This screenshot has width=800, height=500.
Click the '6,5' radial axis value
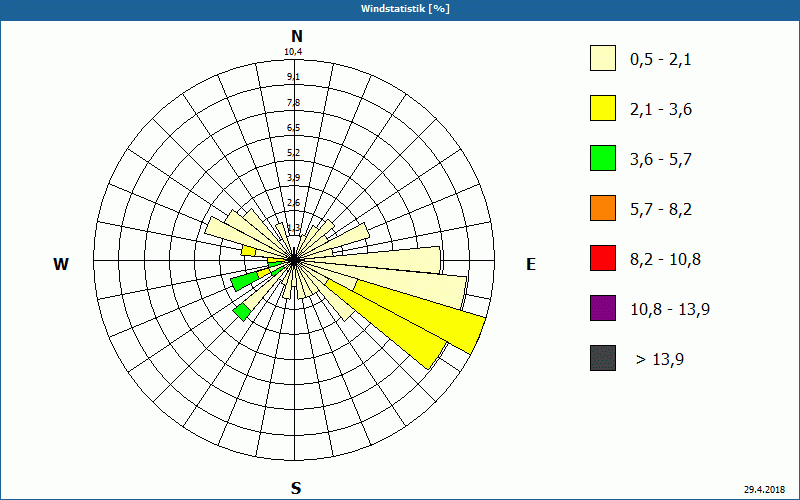(x=293, y=128)
